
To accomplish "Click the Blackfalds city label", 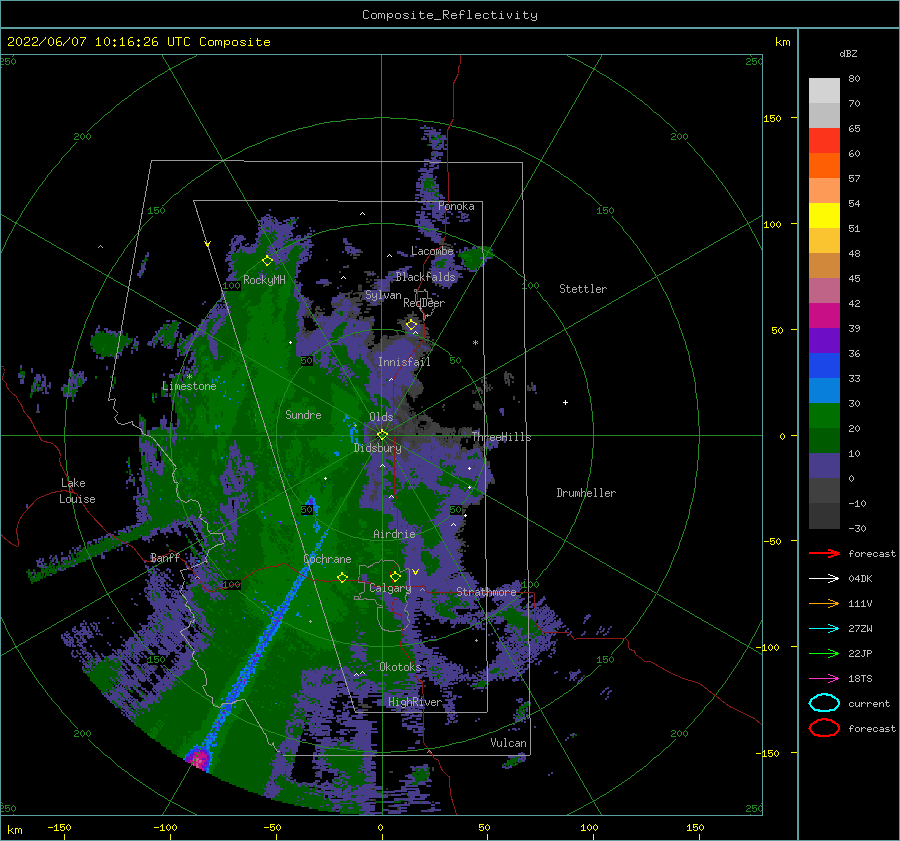I will click(x=425, y=277).
